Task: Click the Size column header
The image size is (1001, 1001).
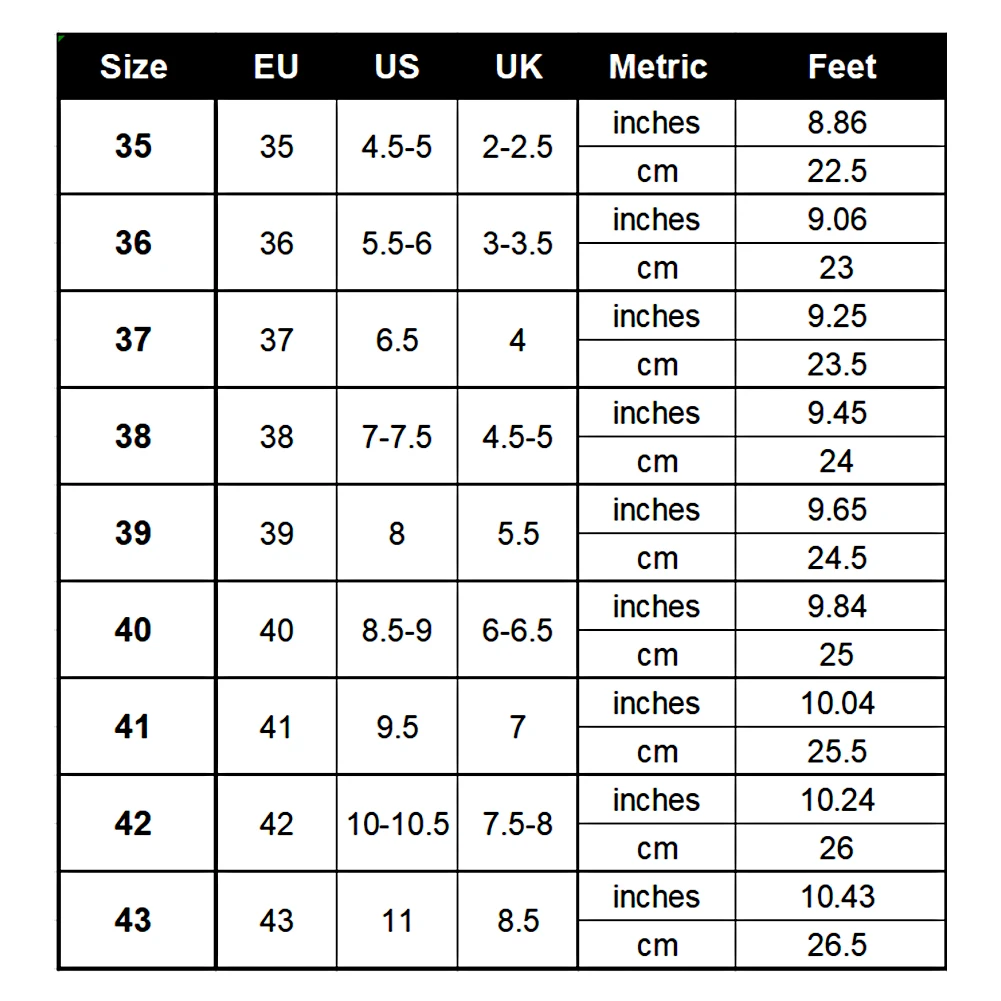Action: click(x=134, y=66)
